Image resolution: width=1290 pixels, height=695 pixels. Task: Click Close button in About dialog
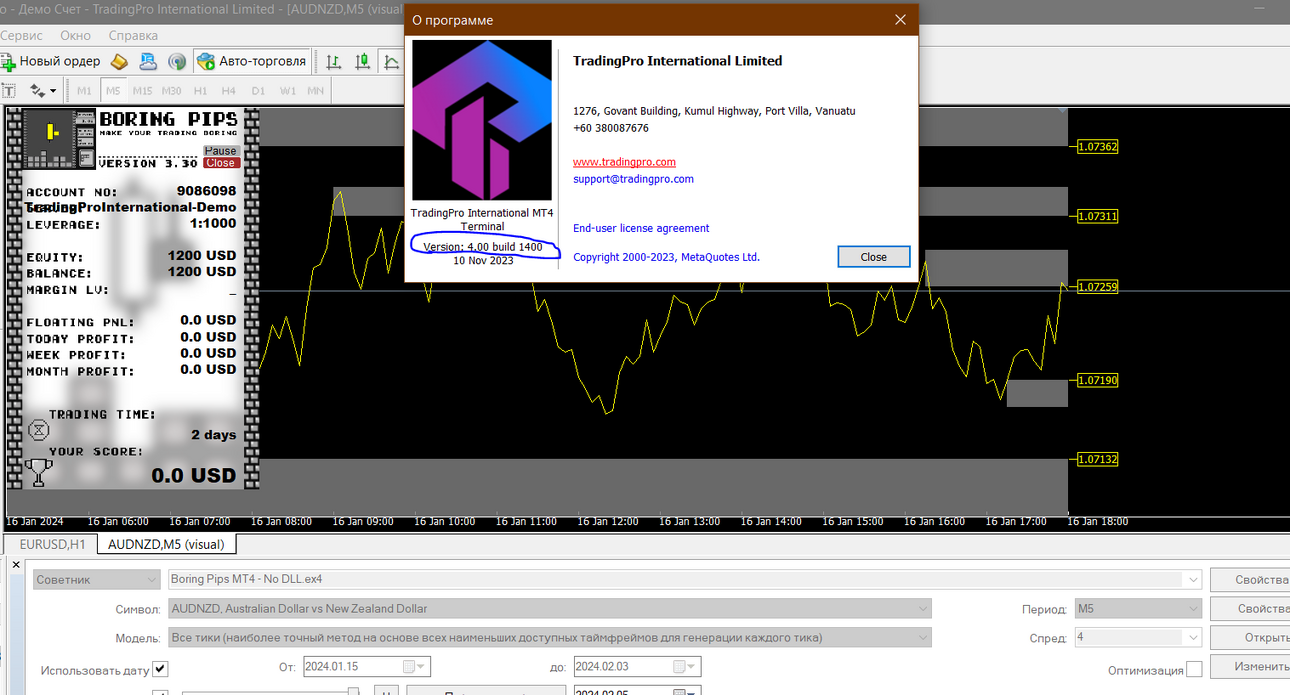[x=874, y=257]
